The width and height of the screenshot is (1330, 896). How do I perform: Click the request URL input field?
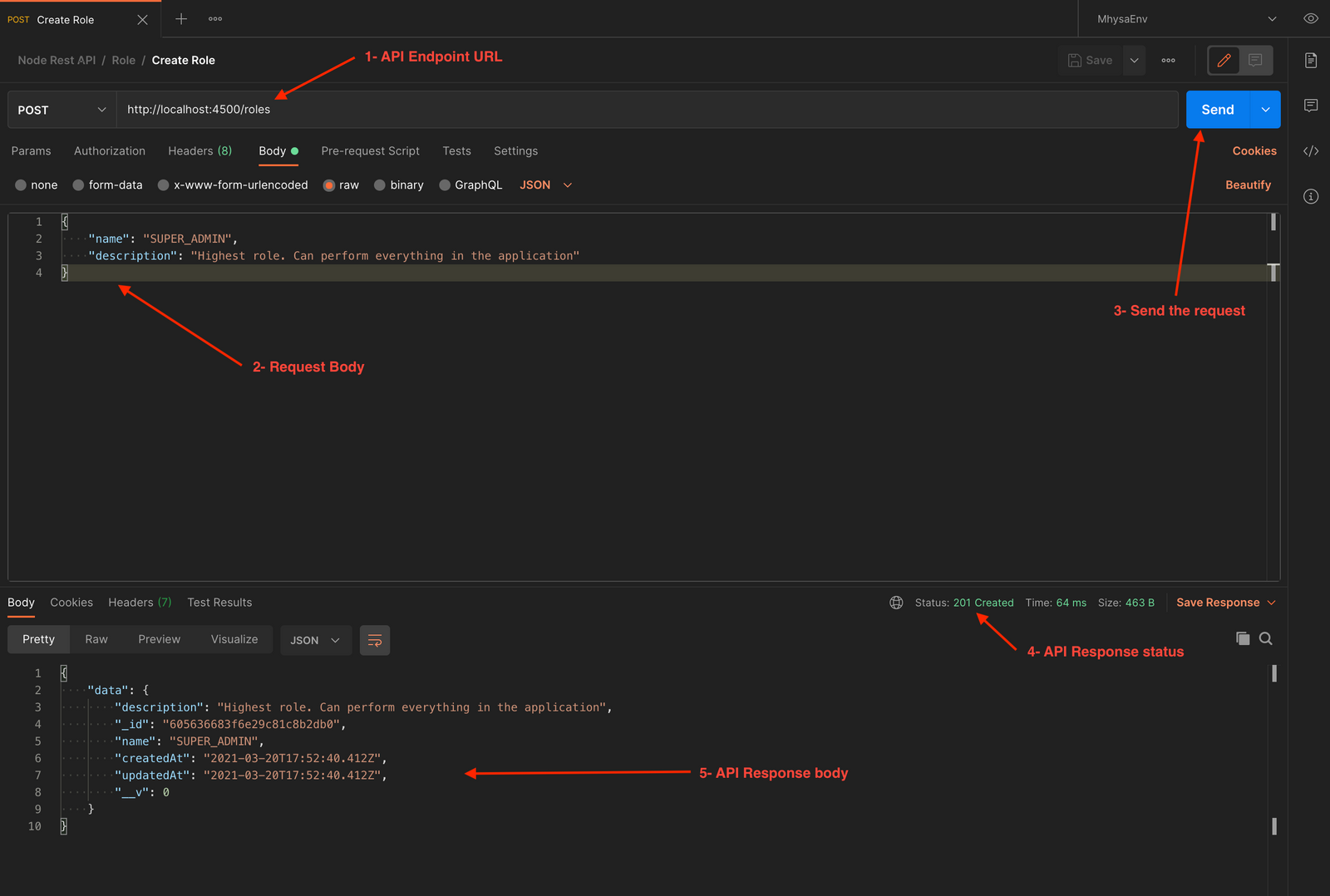click(647, 110)
